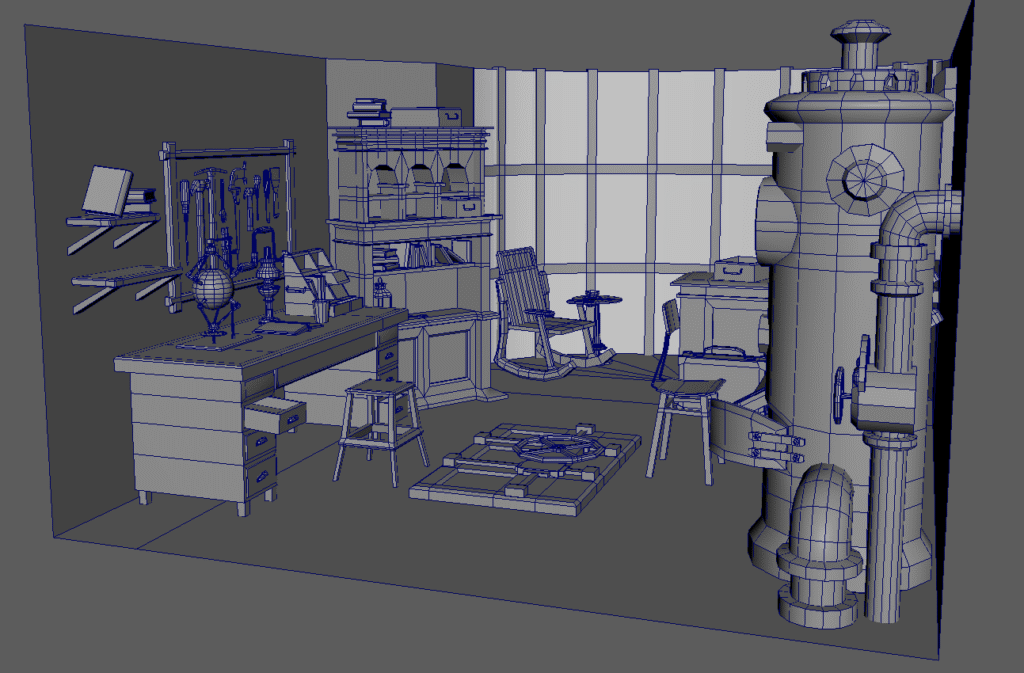Click the lower empty wall shelf

[118, 277]
